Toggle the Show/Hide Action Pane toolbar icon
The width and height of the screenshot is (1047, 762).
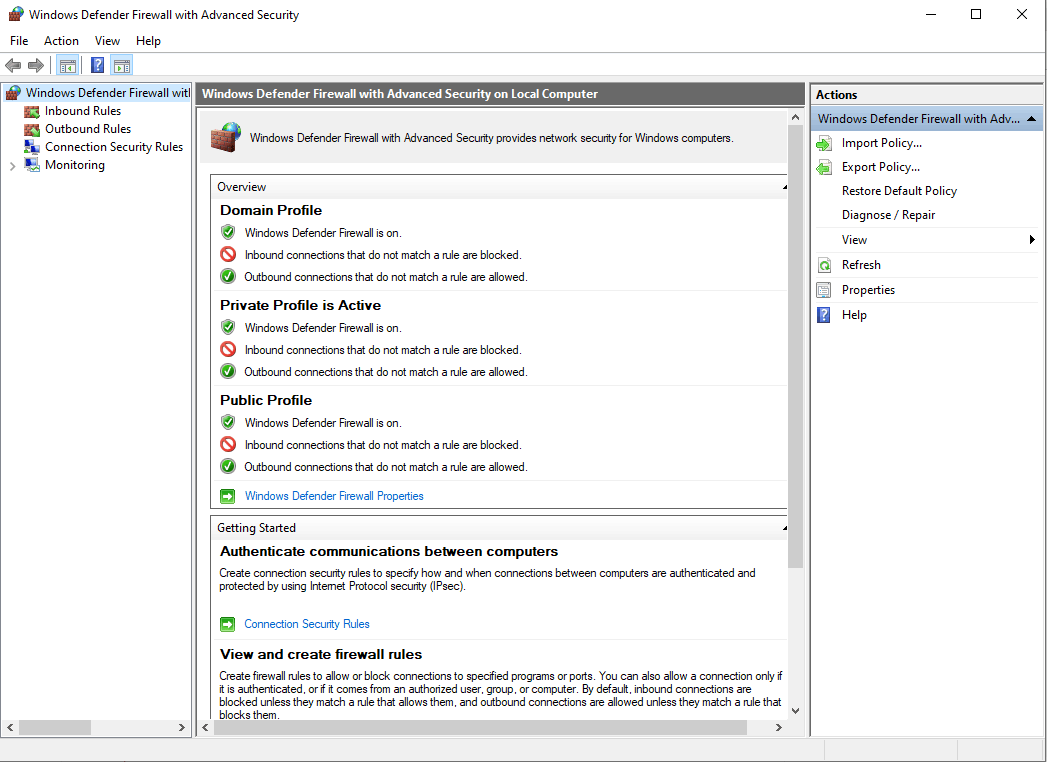point(122,65)
